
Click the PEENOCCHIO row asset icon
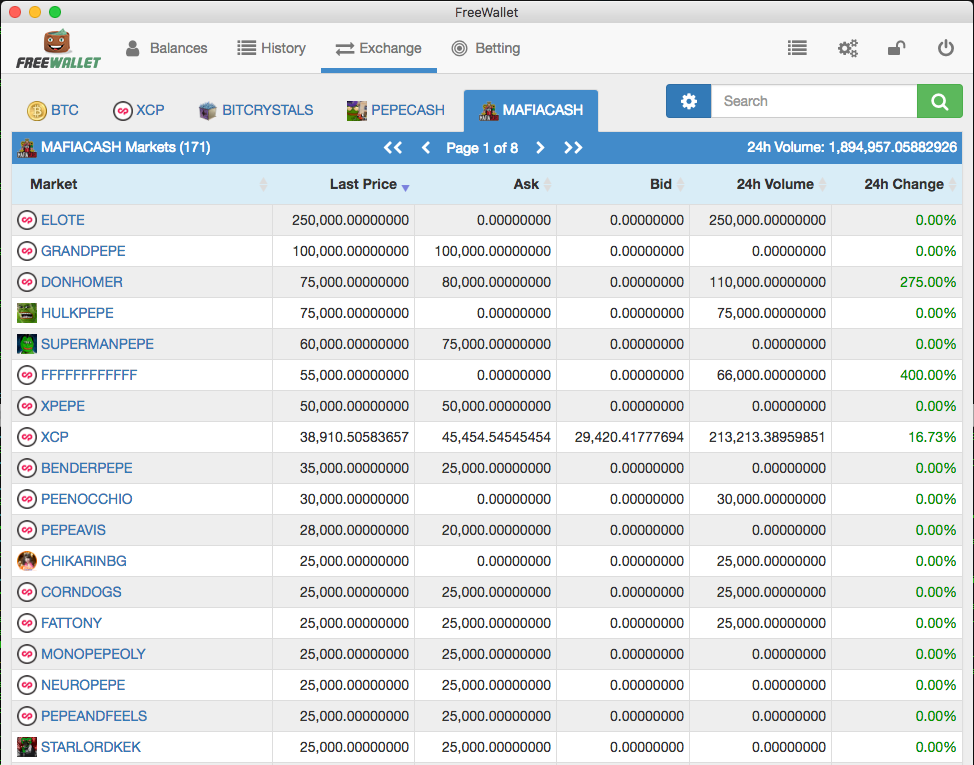(27, 499)
